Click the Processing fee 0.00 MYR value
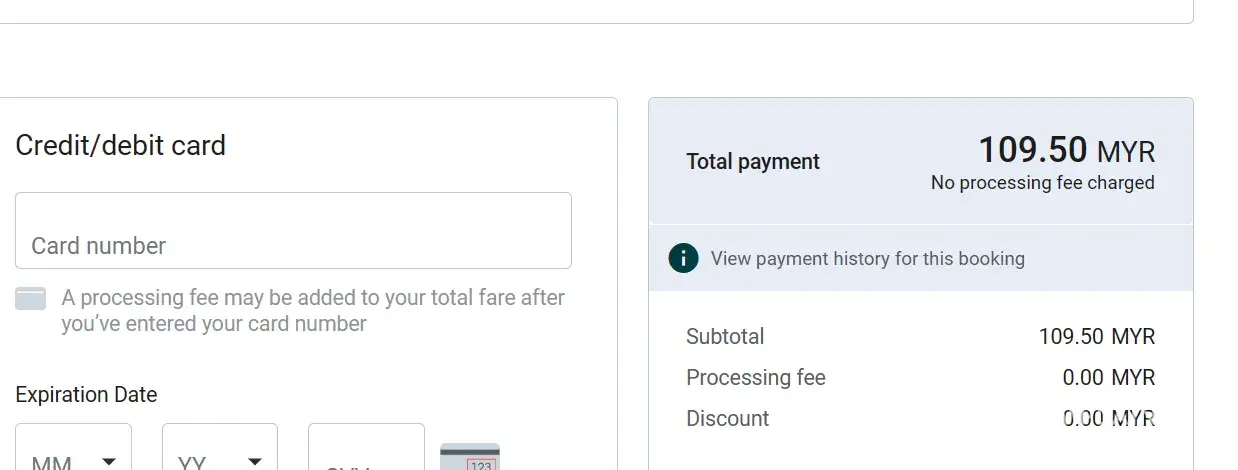This screenshot has height=470, width=1238. click(x=1108, y=378)
